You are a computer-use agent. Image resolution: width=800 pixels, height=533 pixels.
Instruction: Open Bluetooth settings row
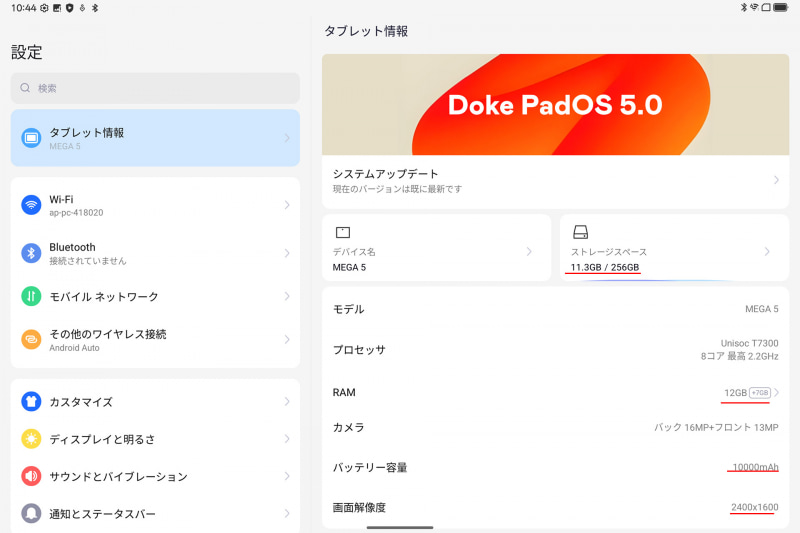(155, 253)
